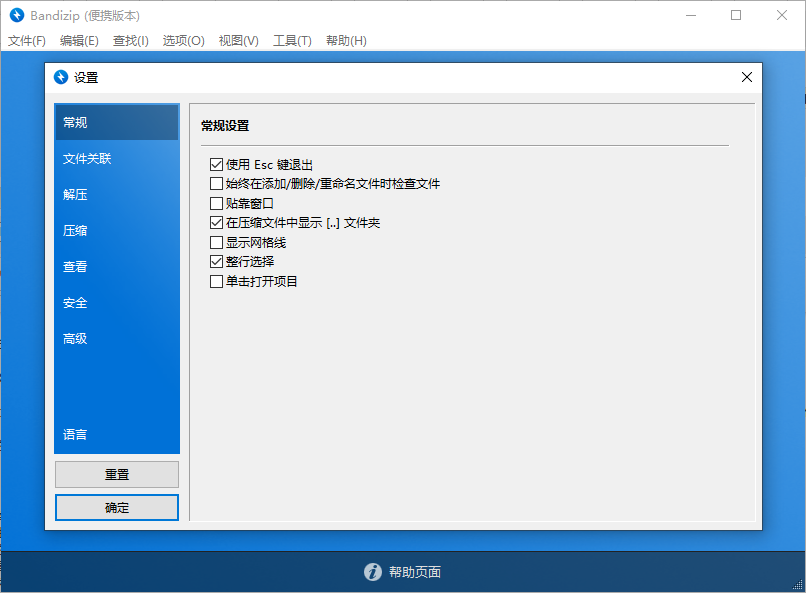Open the 选项(O) menu
This screenshot has height=593, width=806.
click(x=184, y=41)
